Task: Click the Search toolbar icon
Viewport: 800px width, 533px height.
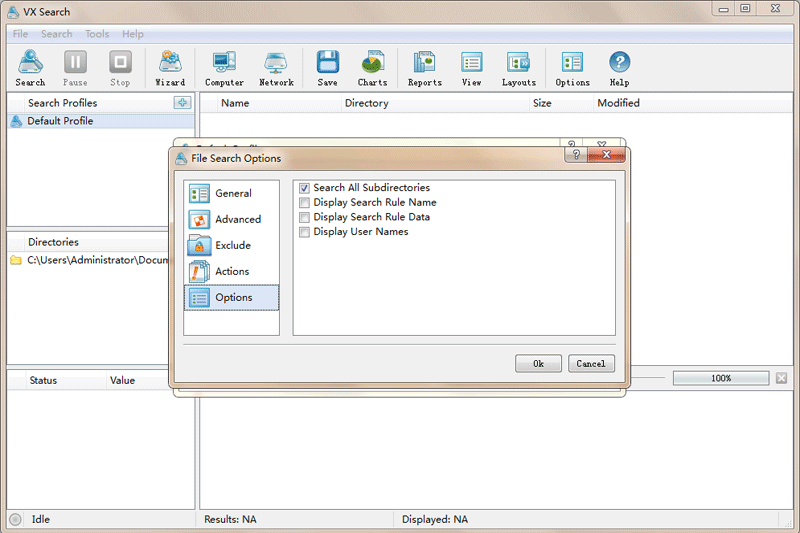Action: 30,68
